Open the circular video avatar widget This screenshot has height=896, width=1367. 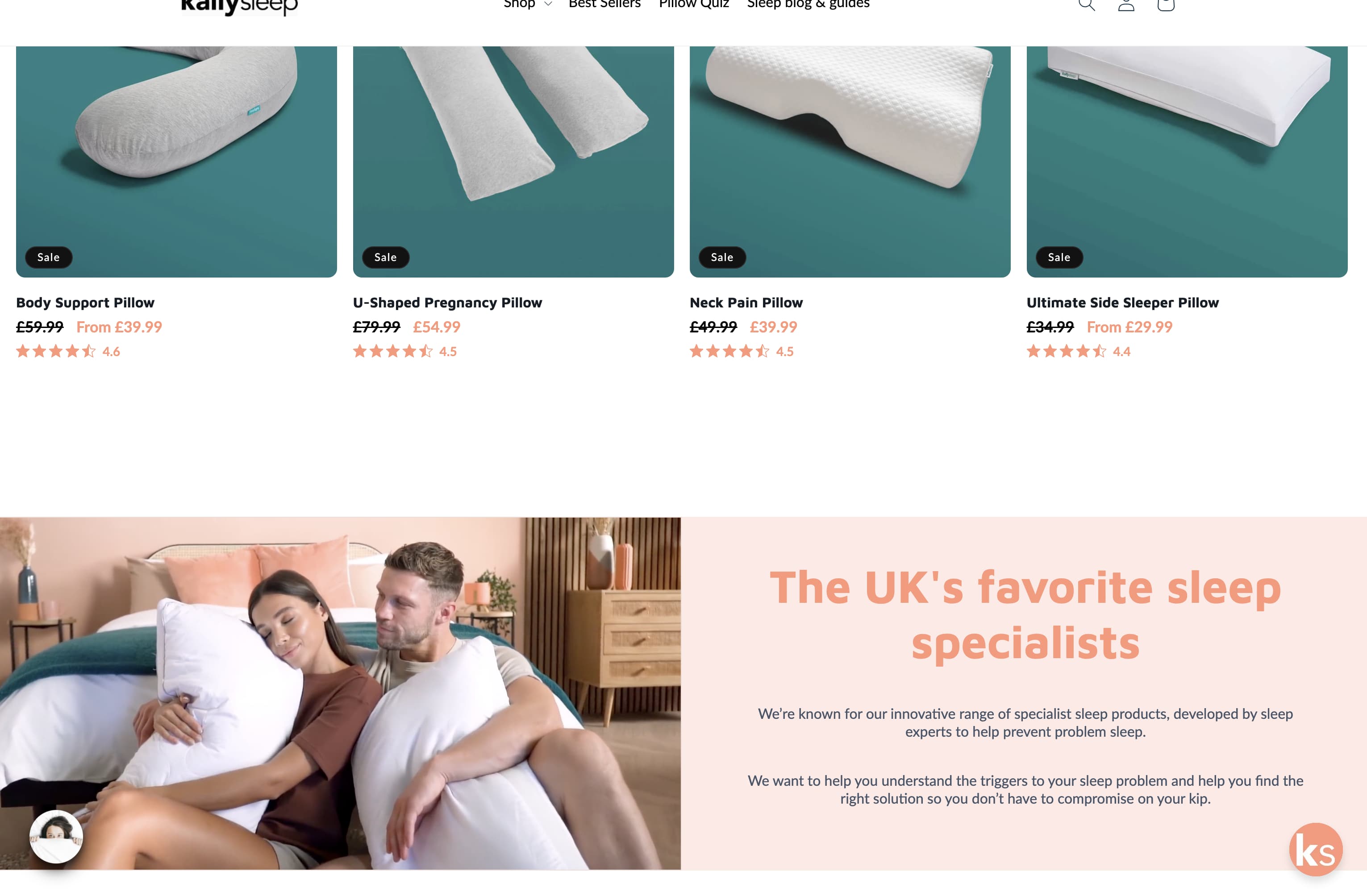[x=56, y=836]
